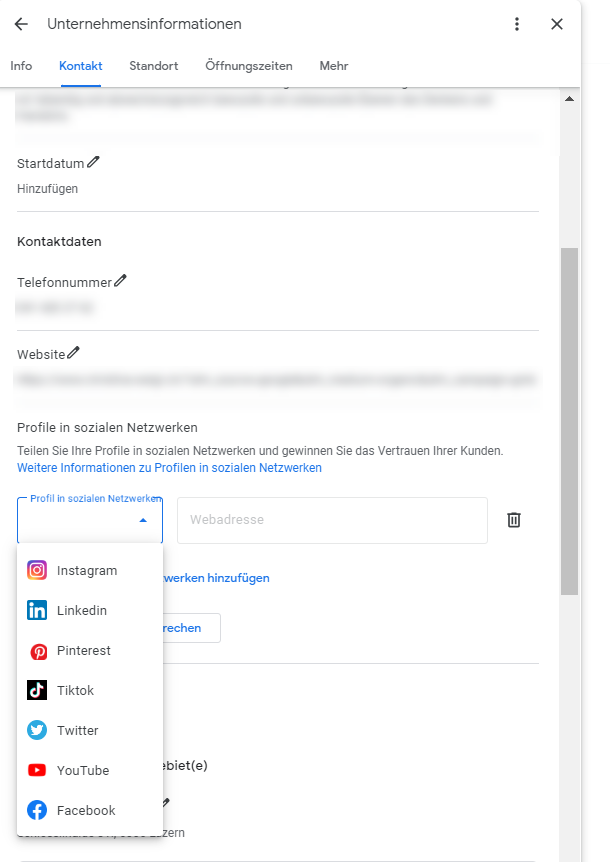Click the vertical scrollbar thumb
610x862 pixels.
[569, 421]
